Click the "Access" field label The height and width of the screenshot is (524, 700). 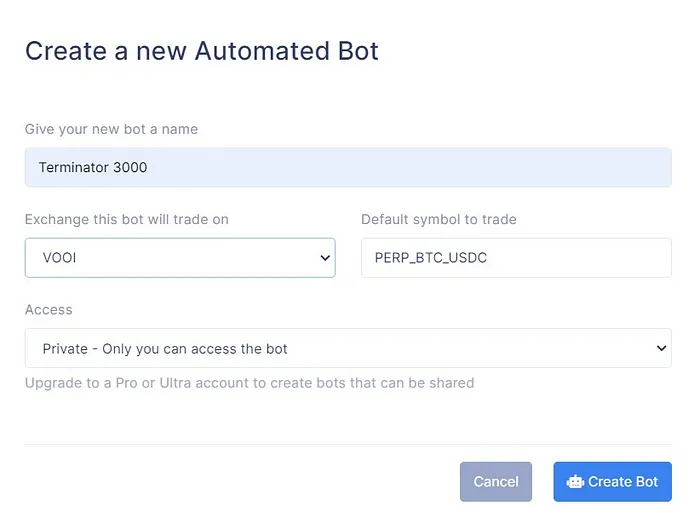[x=49, y=310]
